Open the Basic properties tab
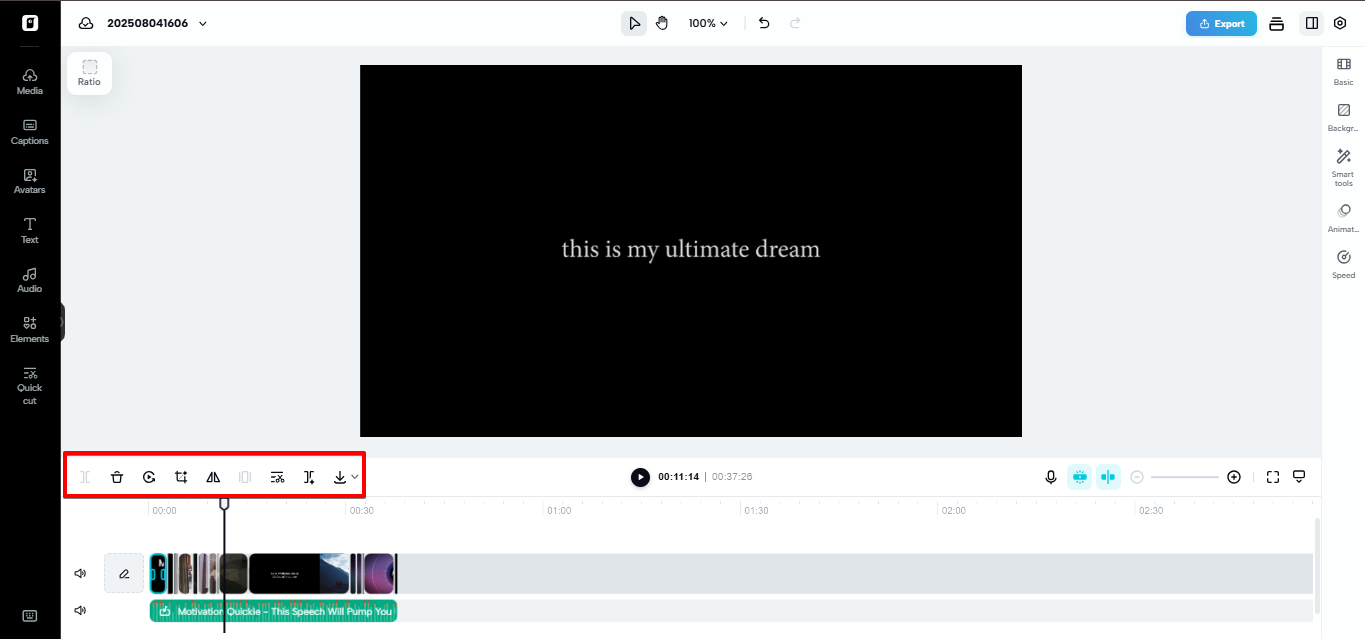 pos(1343,72)
